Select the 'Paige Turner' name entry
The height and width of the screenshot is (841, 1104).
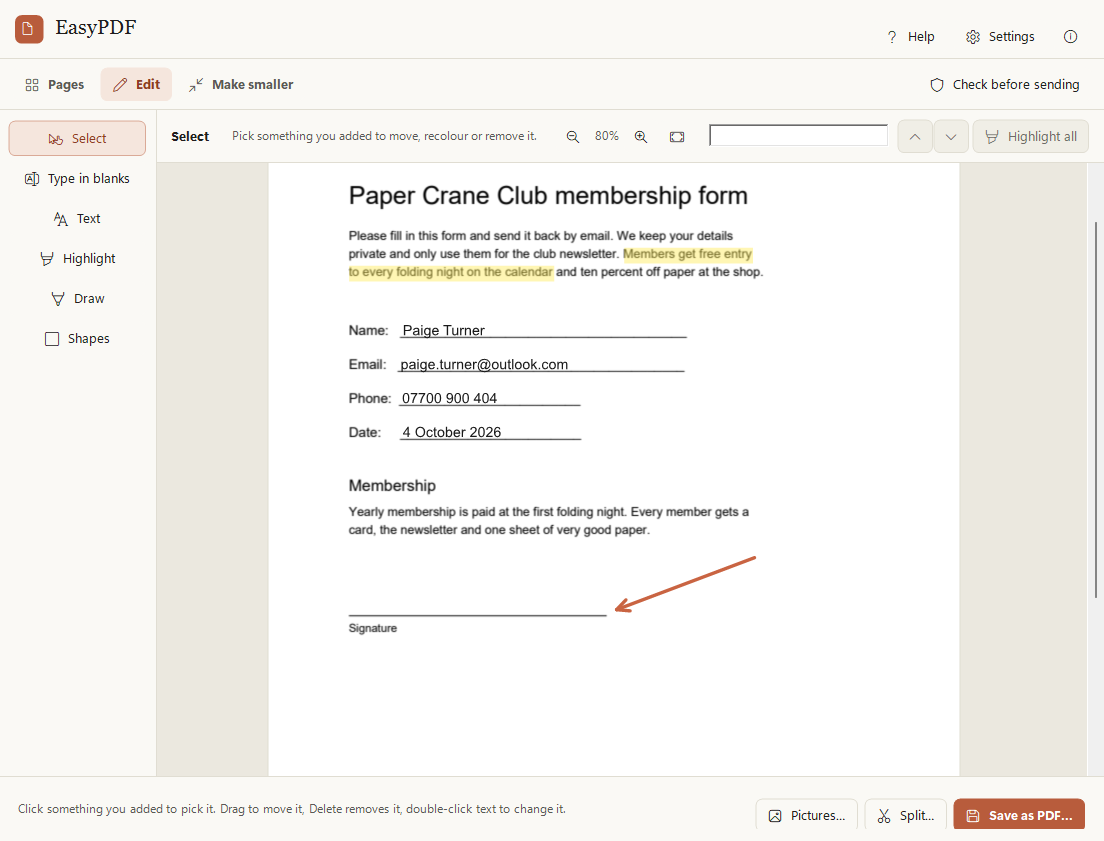coord(444,330)
